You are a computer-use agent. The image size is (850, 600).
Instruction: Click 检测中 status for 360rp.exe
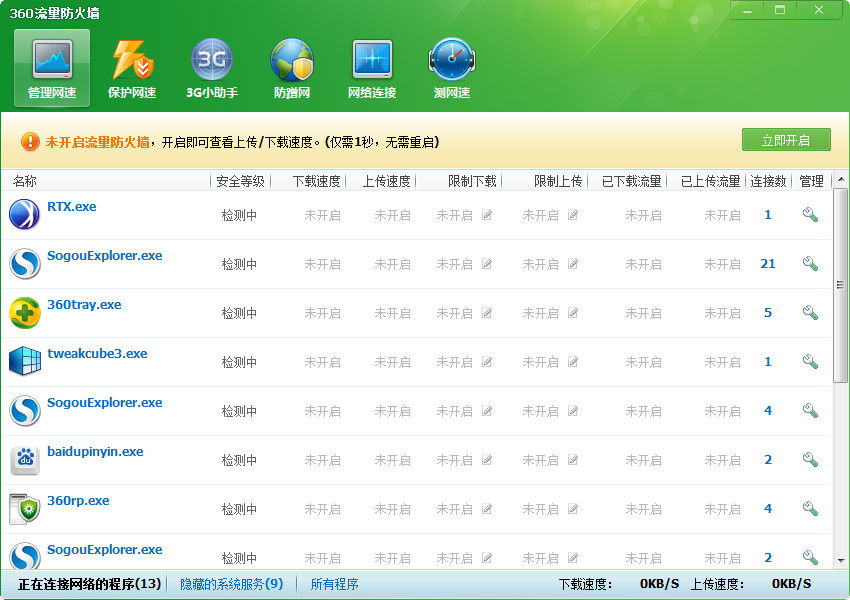pos(239,509)
